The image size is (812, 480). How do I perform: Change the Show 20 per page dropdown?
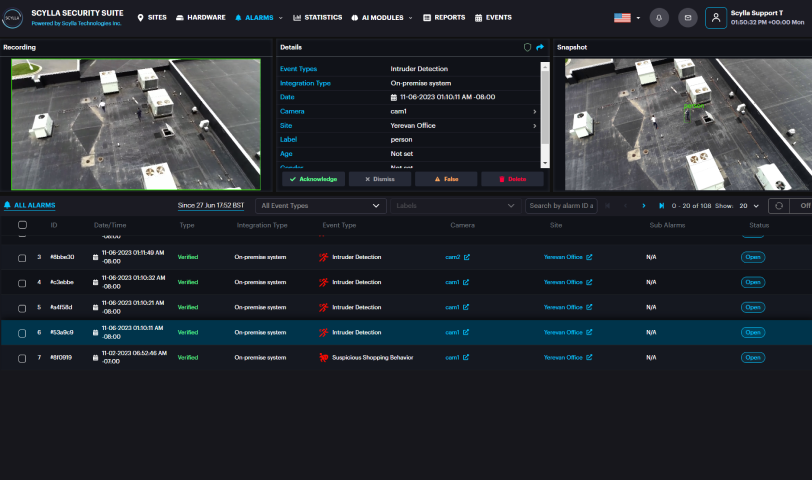749,206
